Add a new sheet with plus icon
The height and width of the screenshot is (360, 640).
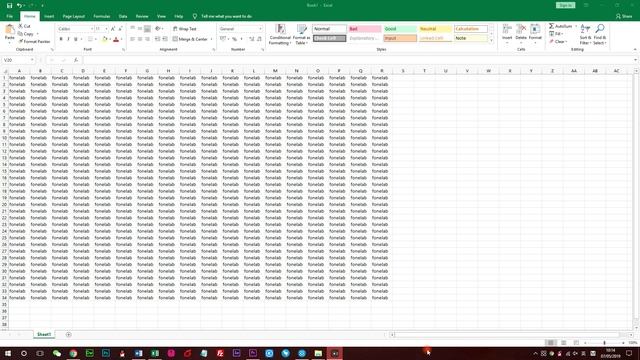click(69, 335)
